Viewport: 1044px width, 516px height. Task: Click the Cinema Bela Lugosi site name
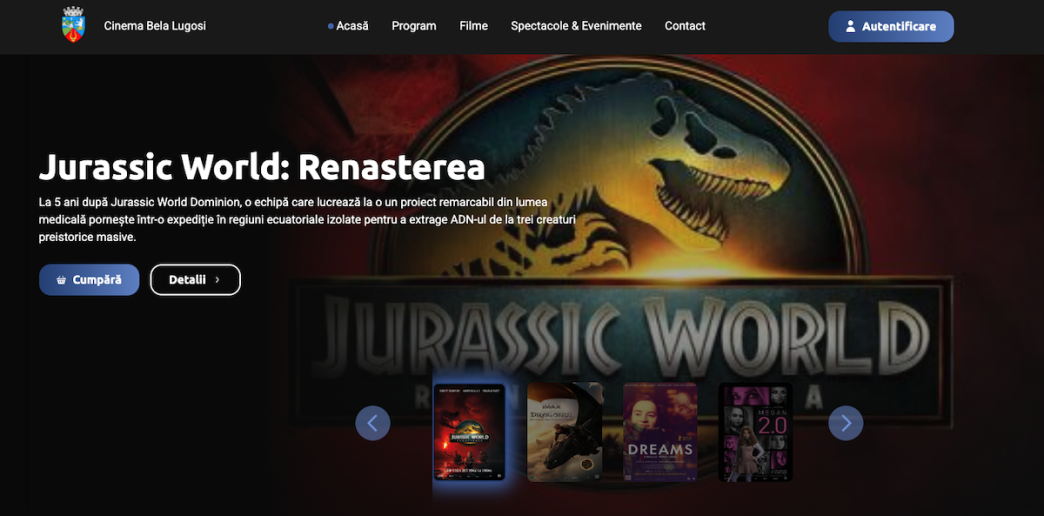(155, 26)
